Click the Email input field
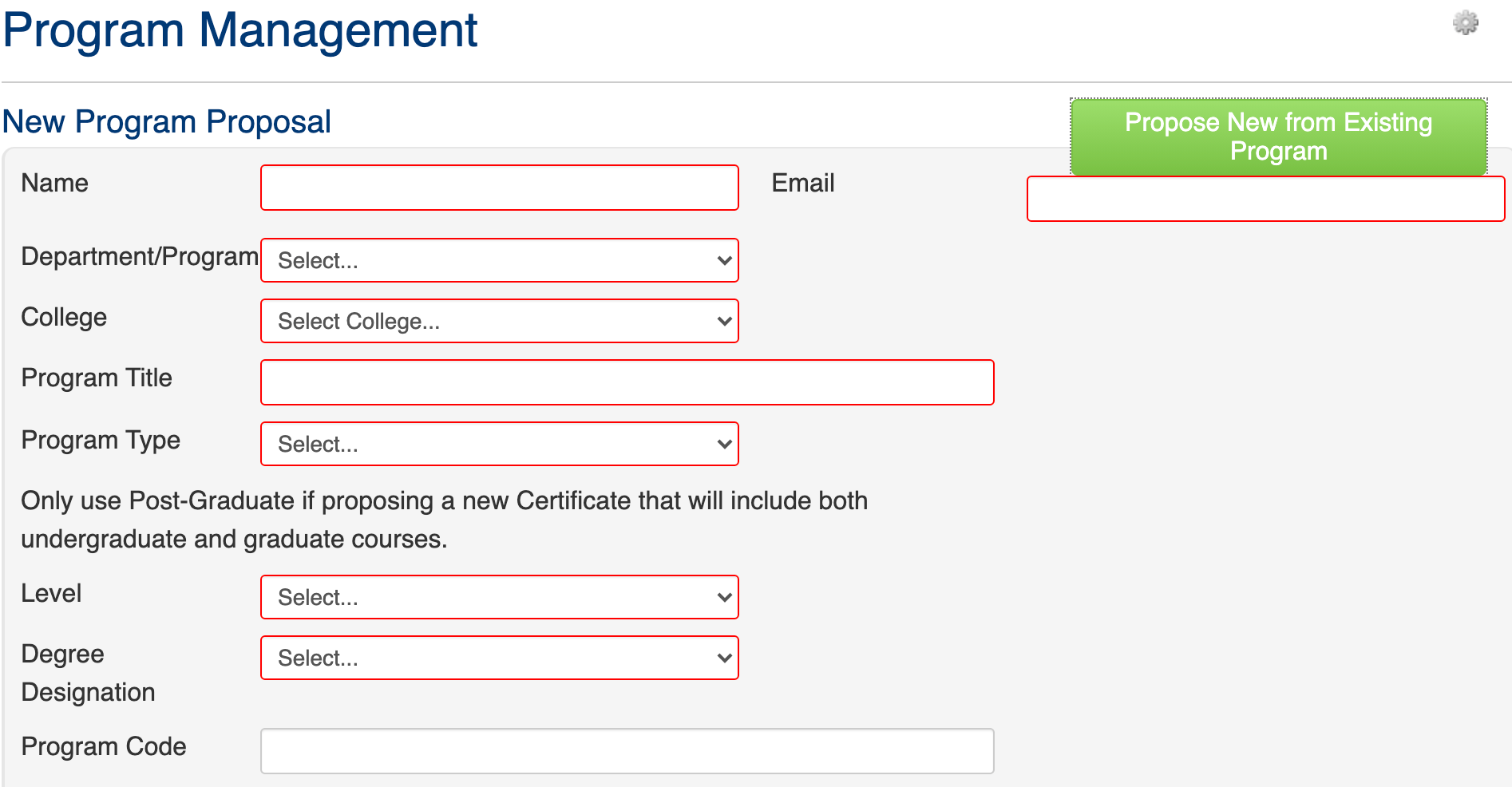Image resolution: width=1512 pixels, height=787 pixels. [1265, 199]
